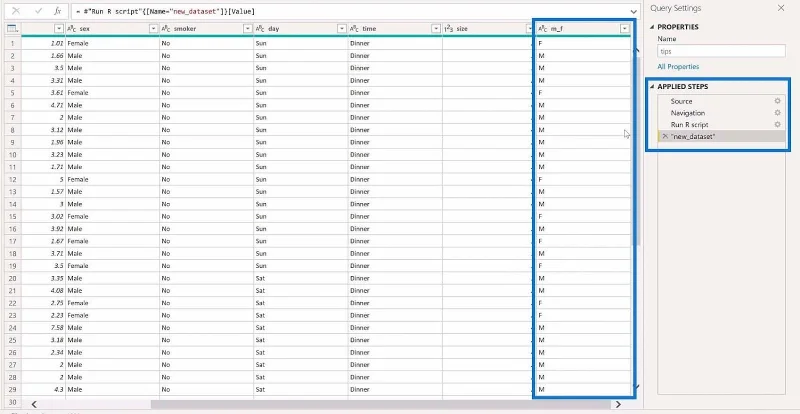Select the size column header

(x=487, y=29)
